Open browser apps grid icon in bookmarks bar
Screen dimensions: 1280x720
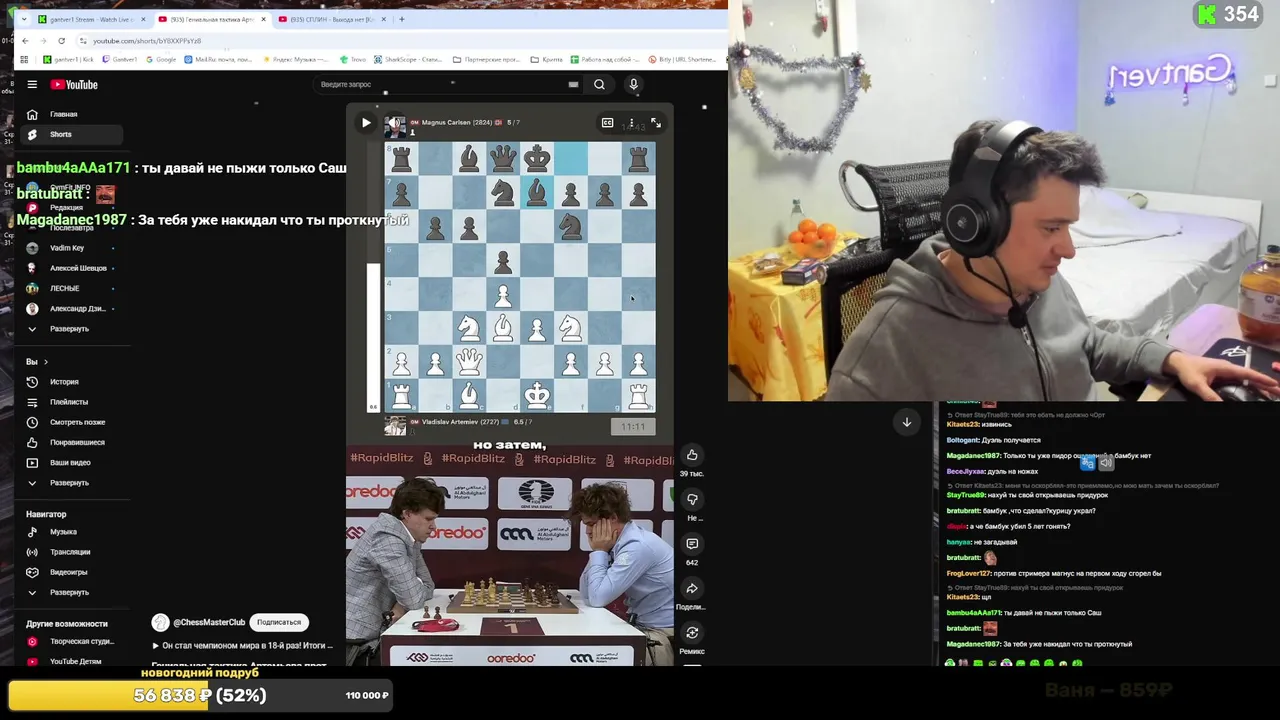(24, 60)
